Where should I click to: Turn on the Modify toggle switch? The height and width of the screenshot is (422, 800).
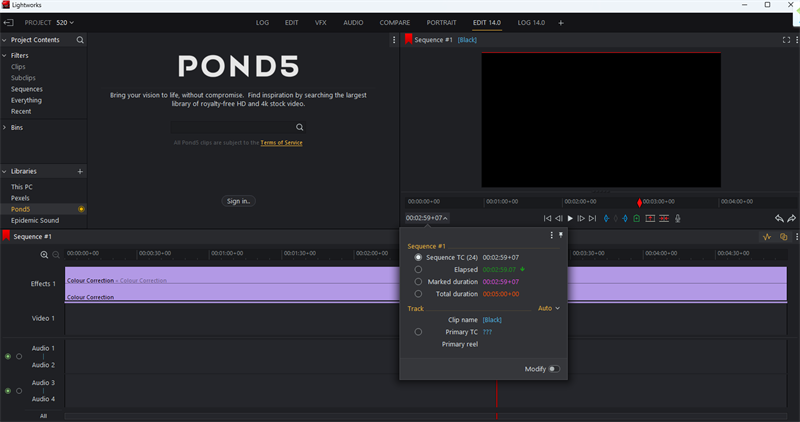click(554, 369)
